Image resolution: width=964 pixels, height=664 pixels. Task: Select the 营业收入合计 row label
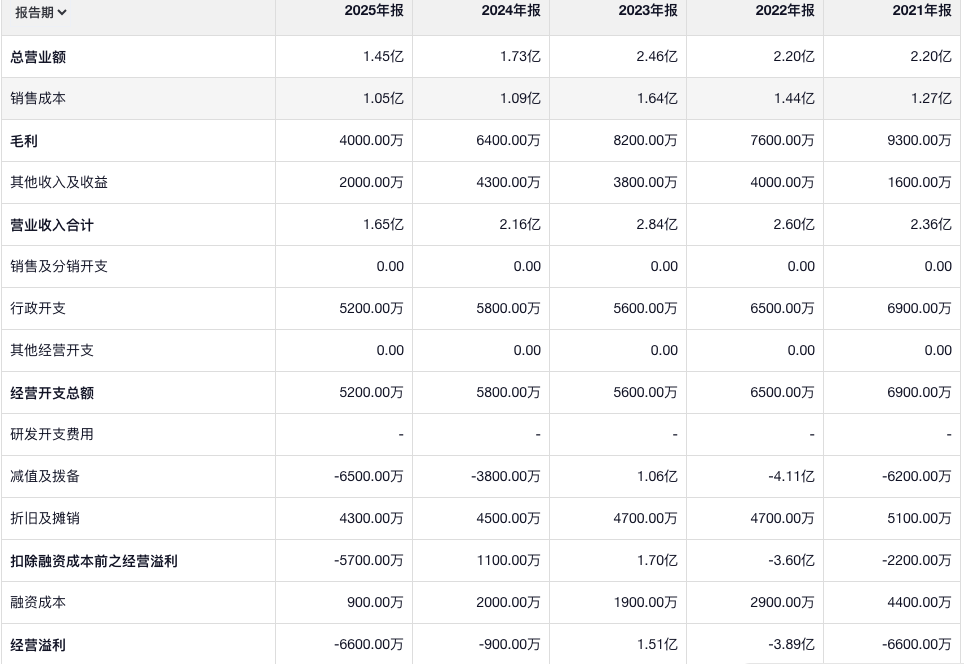[52, 225]
